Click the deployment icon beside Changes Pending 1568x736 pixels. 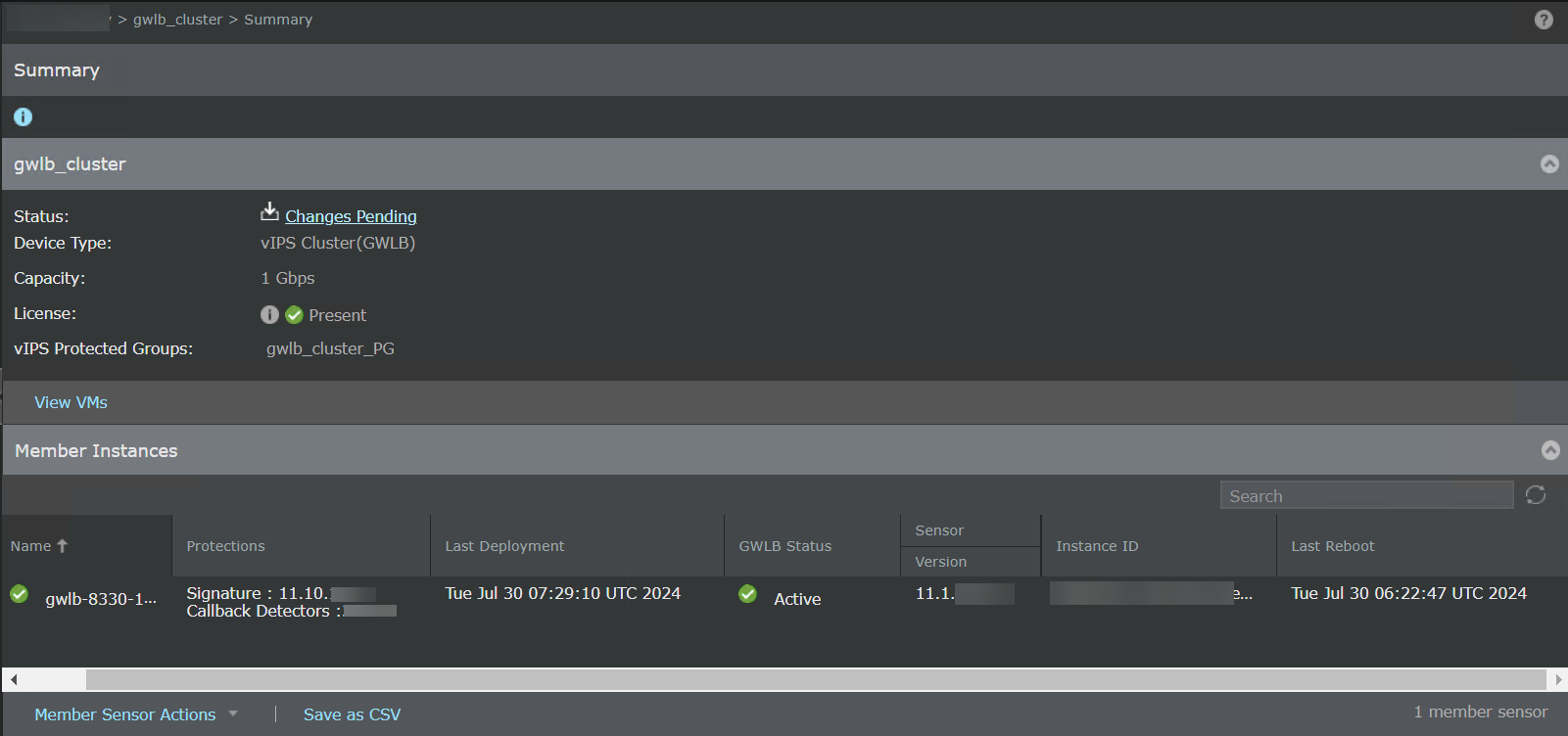269,212
